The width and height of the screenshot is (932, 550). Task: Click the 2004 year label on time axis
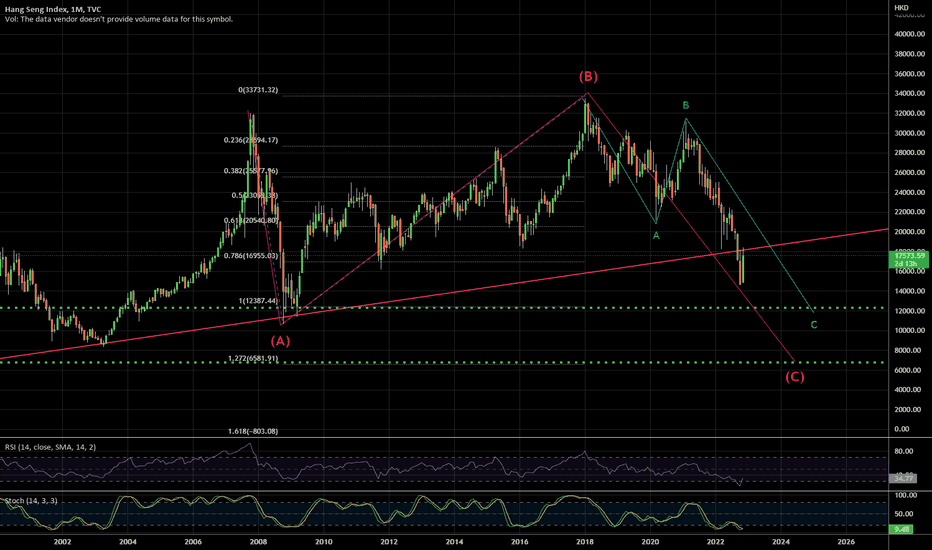pos(128,542)
